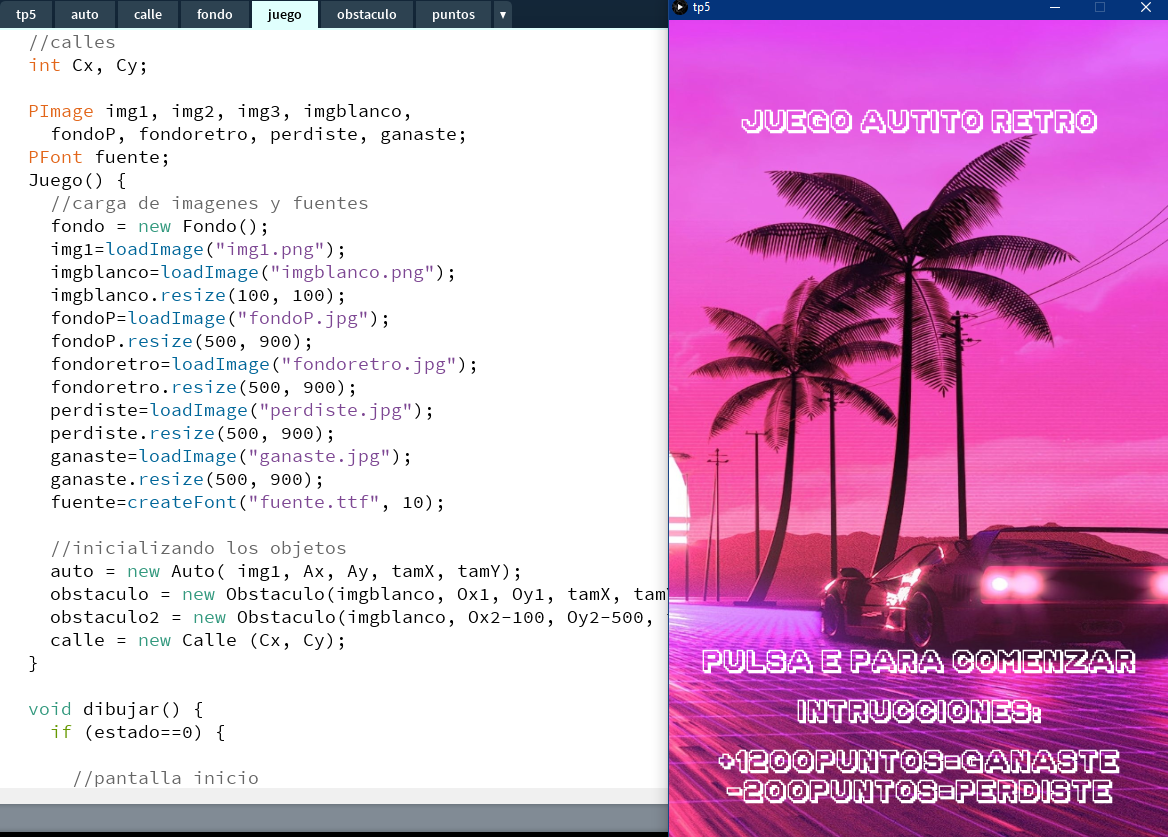This screenshot has width=1168, height=837.
Task: Switch to the tp5 editor tab
Action: [26, 14]
